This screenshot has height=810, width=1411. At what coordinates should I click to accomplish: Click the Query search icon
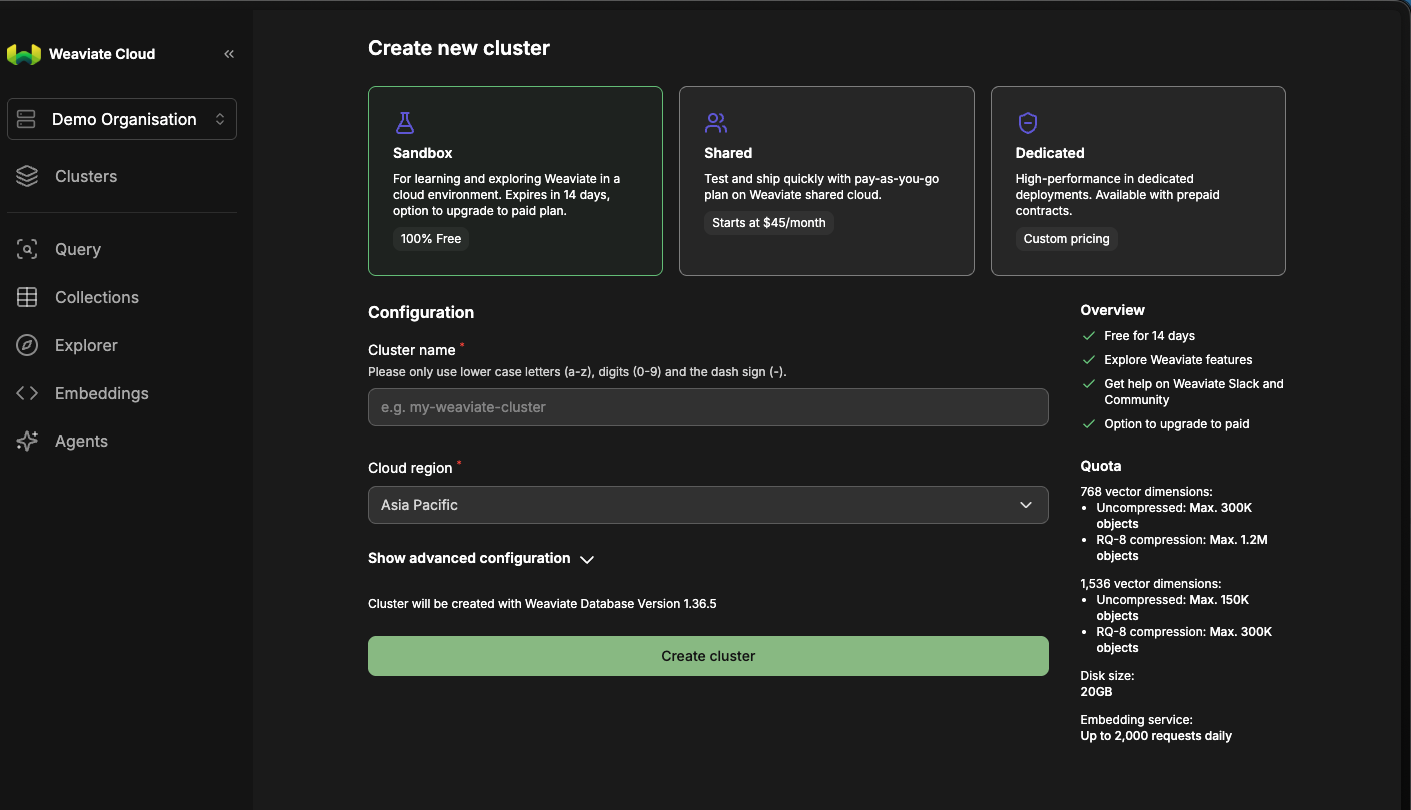27,250
